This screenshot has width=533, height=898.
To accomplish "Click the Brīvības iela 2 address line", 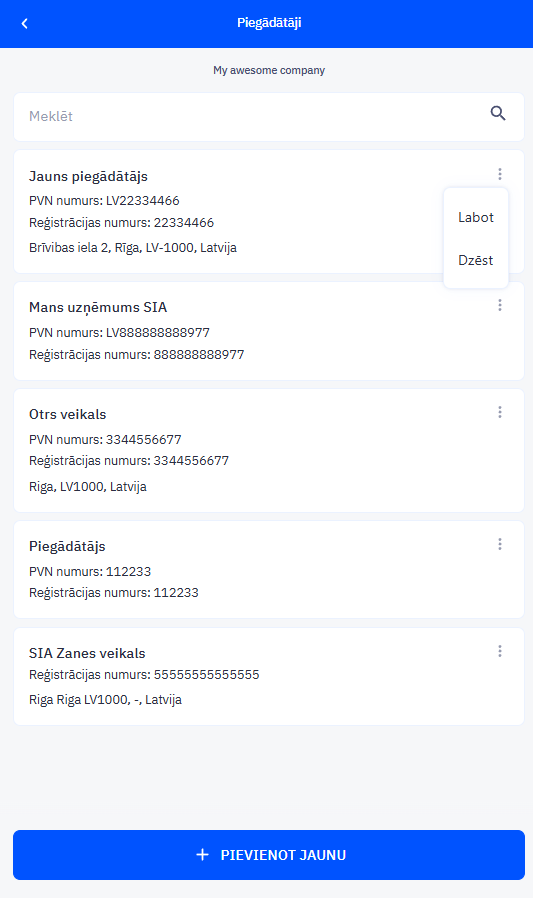I will pyautogui.click(x=133, y=248).
